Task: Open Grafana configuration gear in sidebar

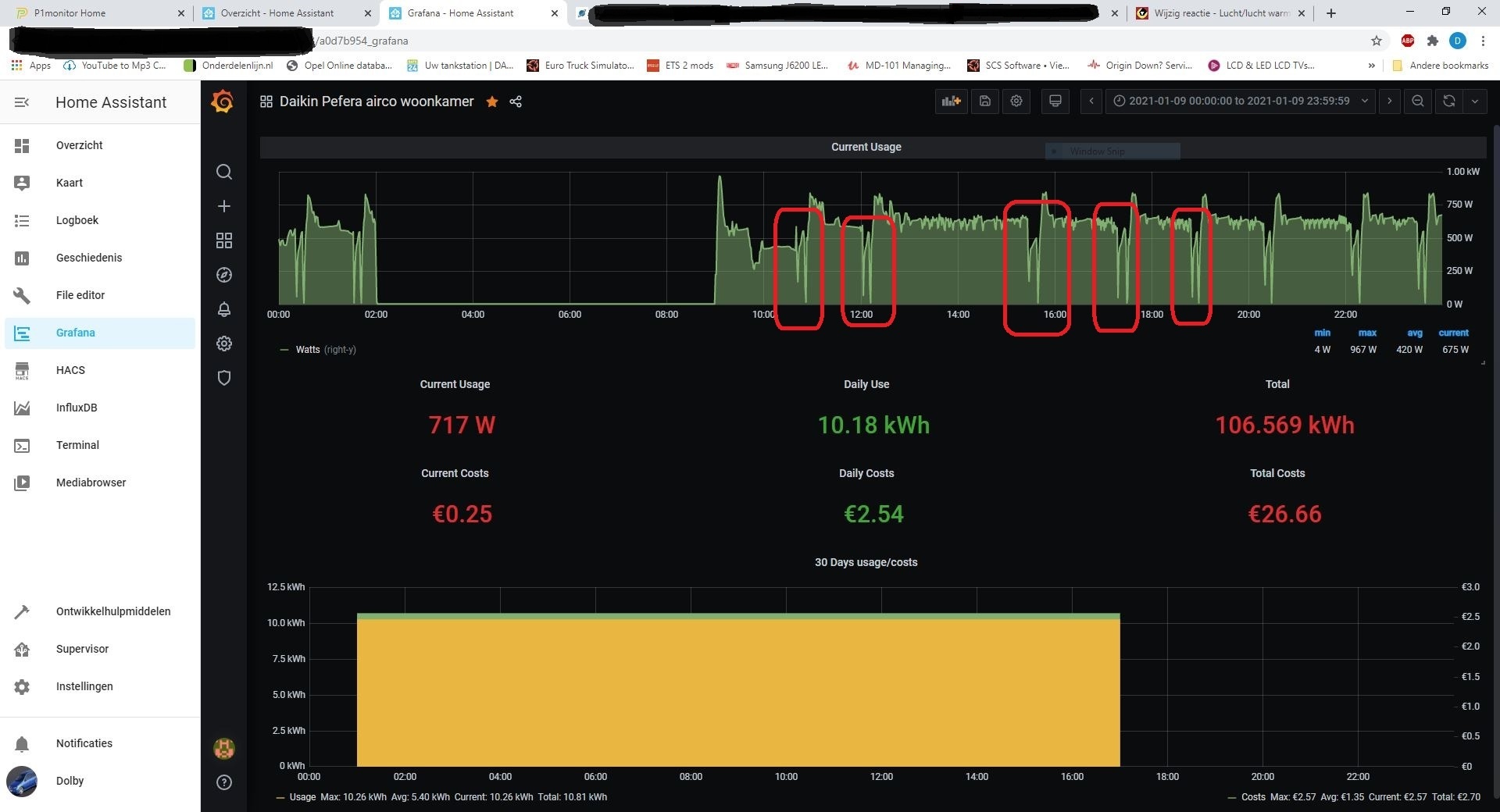Action: [x=224, y=344]
